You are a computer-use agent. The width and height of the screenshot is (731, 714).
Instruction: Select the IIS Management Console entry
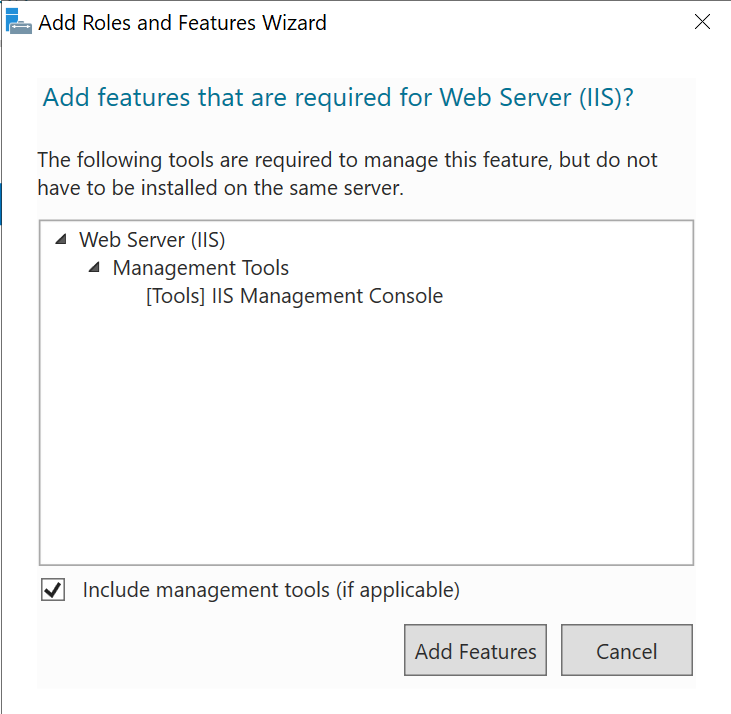327,296
